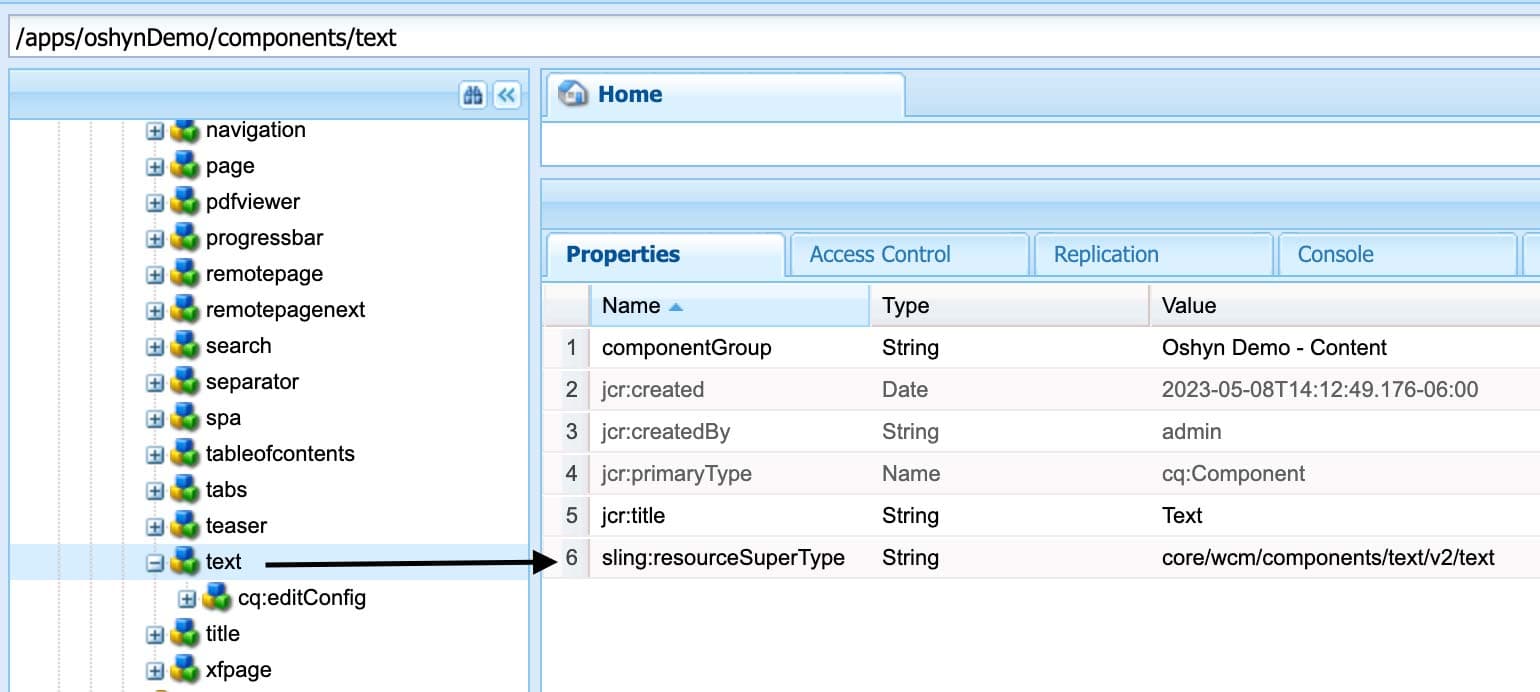The width and height of the screenshot is (1540, 692).
Task: Click the teaser node component icon
Action: pos(184,526)
